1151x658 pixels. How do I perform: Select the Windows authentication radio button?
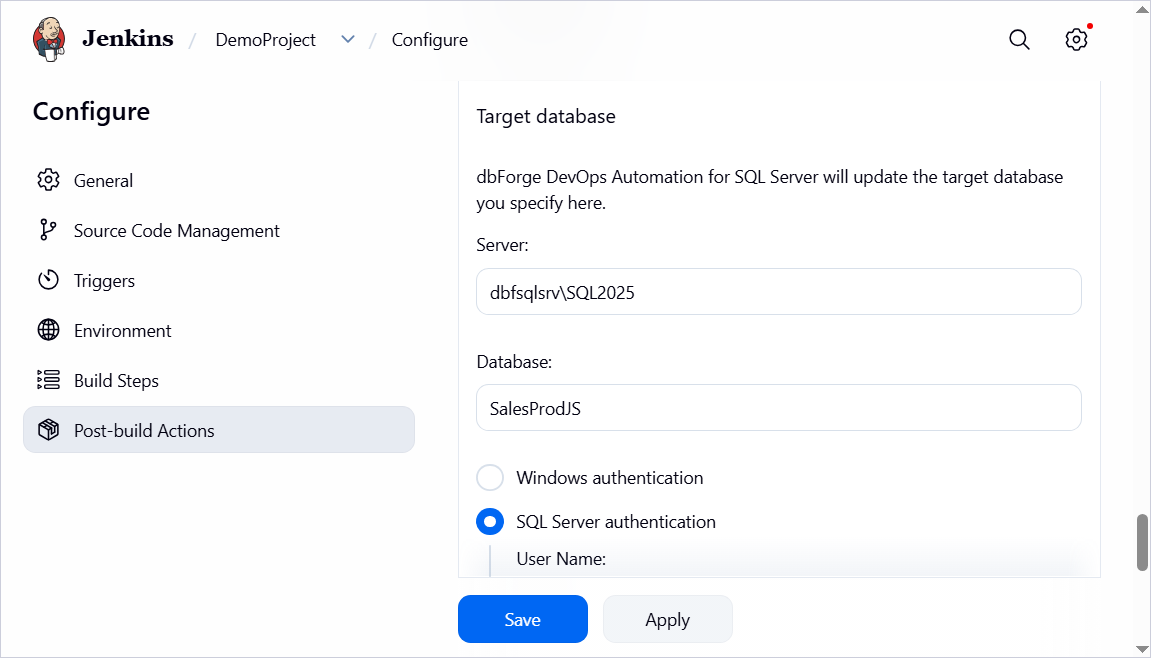pos(490,477)
